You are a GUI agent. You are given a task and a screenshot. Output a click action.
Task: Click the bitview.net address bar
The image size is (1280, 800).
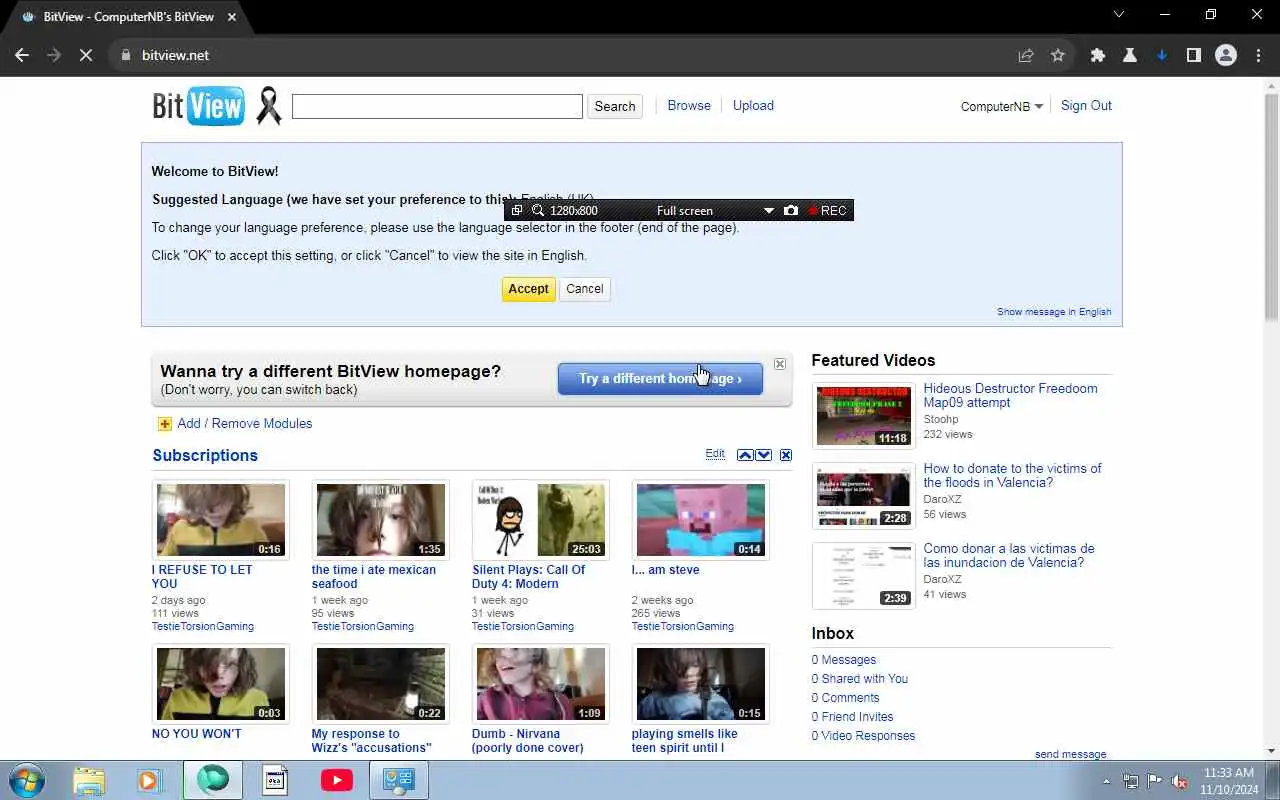tap(560, 55)
